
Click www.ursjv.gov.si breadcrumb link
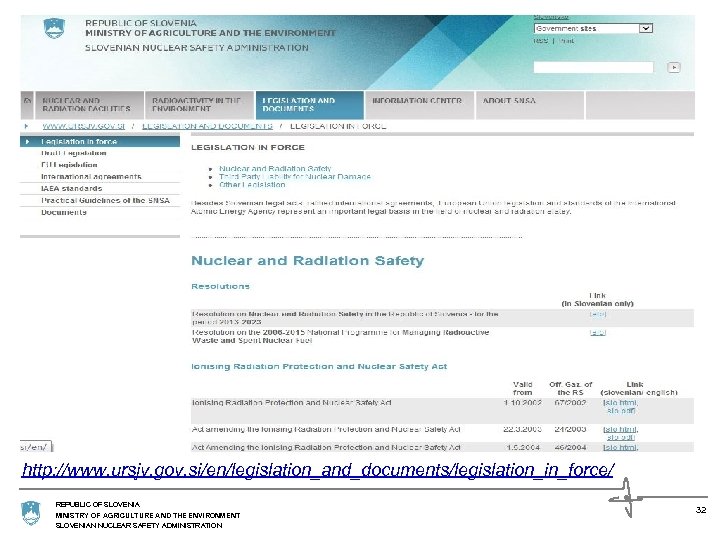pyautogui.click(x=84, y=126)
